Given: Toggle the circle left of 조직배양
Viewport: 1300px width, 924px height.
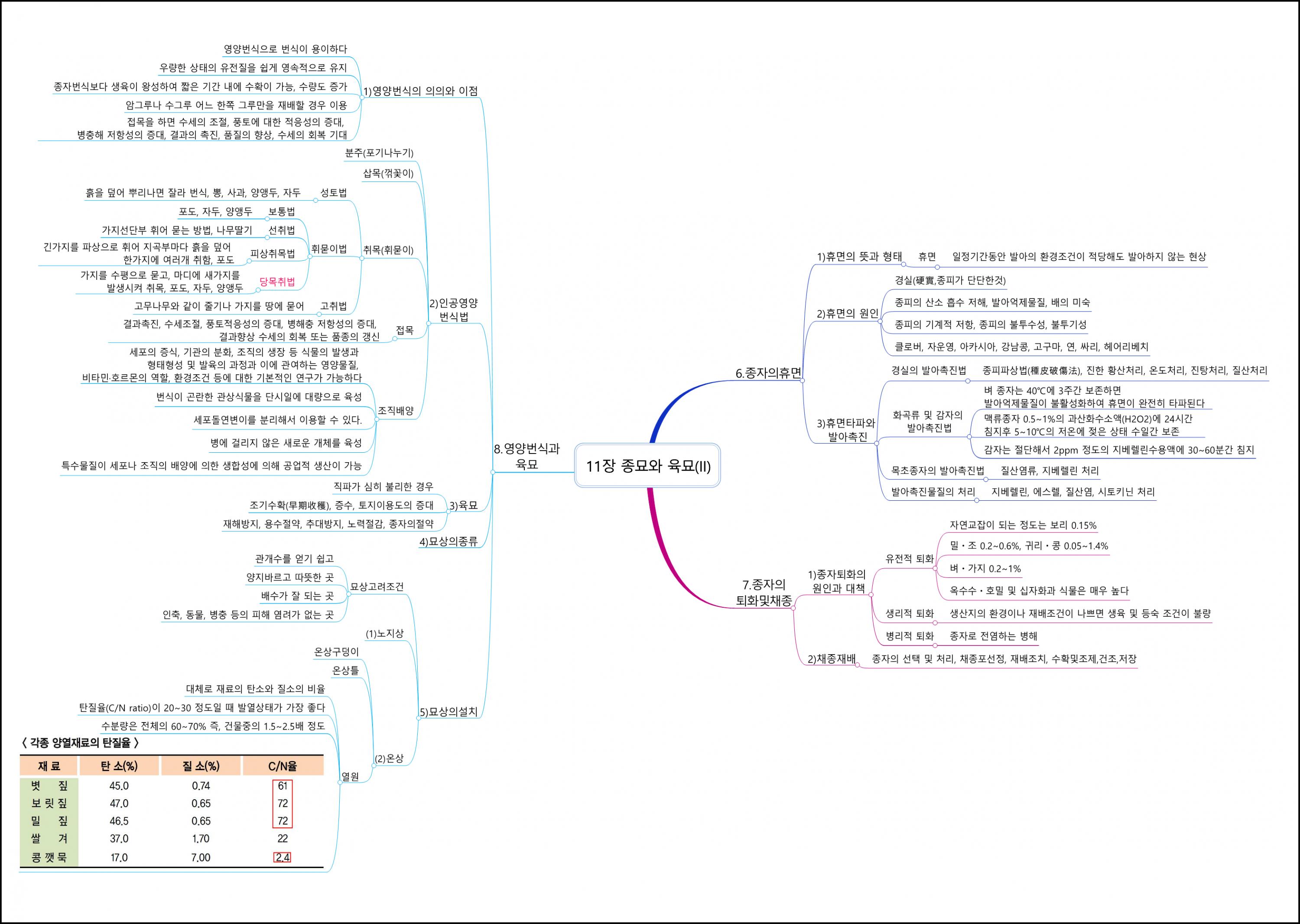Looking at the screenshot, I should coord(376,419).
